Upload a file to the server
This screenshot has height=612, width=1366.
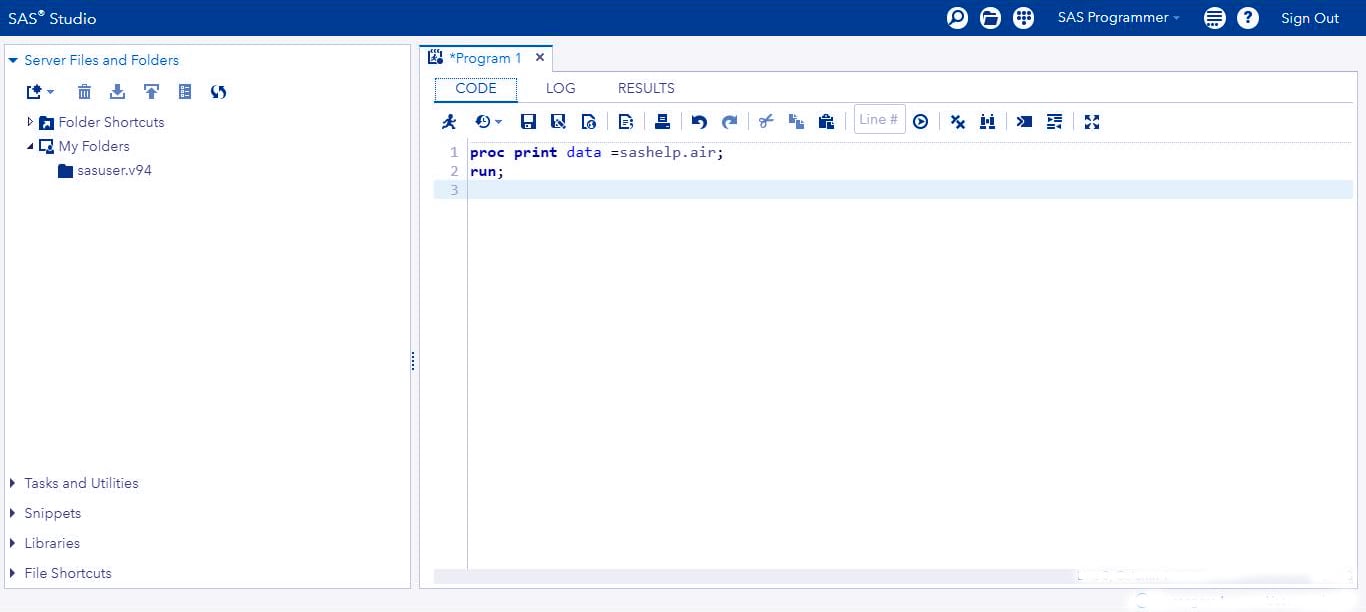[151, 91]
